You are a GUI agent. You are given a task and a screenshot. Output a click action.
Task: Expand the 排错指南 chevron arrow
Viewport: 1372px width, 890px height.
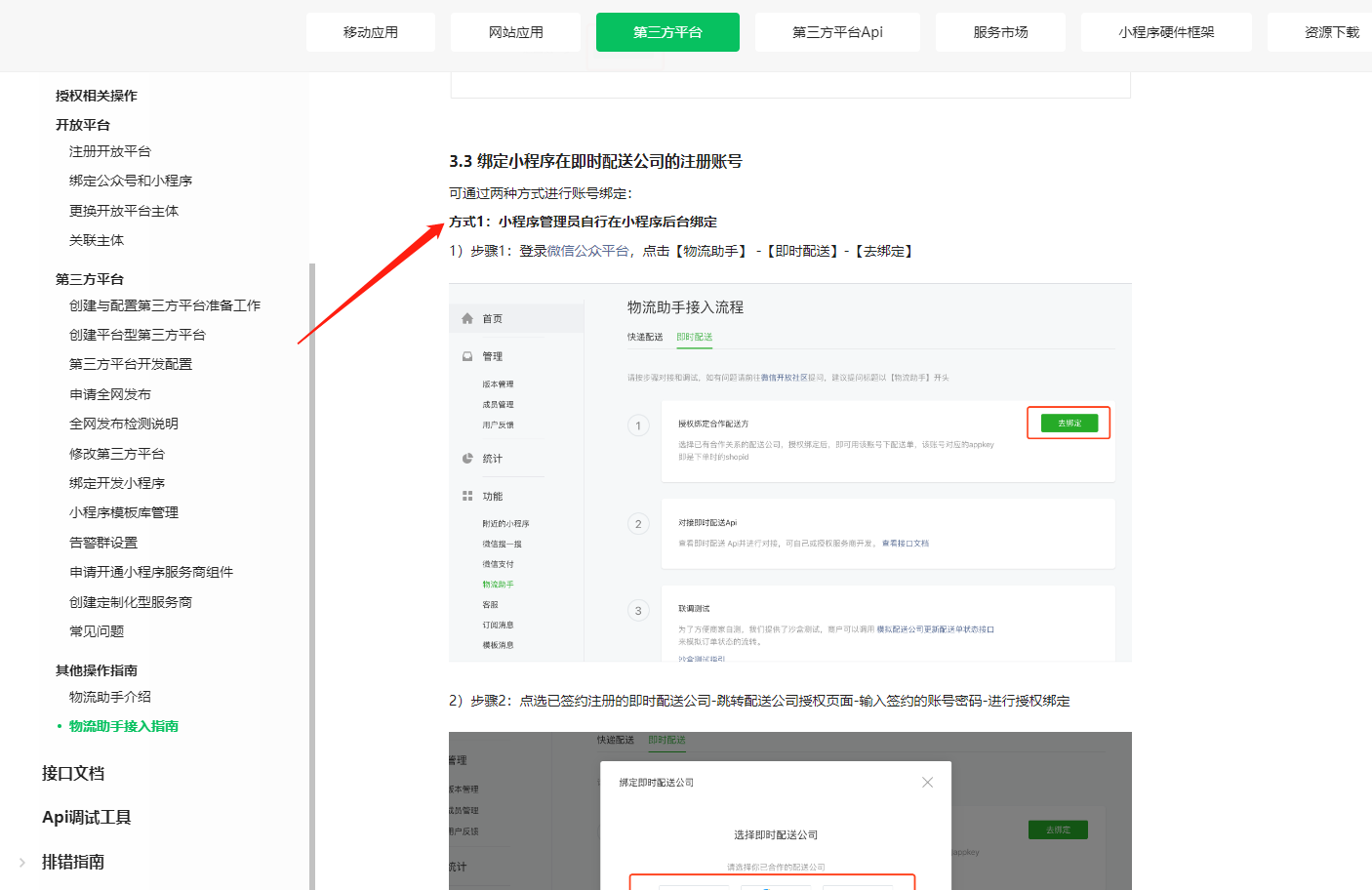click(22, 862)
